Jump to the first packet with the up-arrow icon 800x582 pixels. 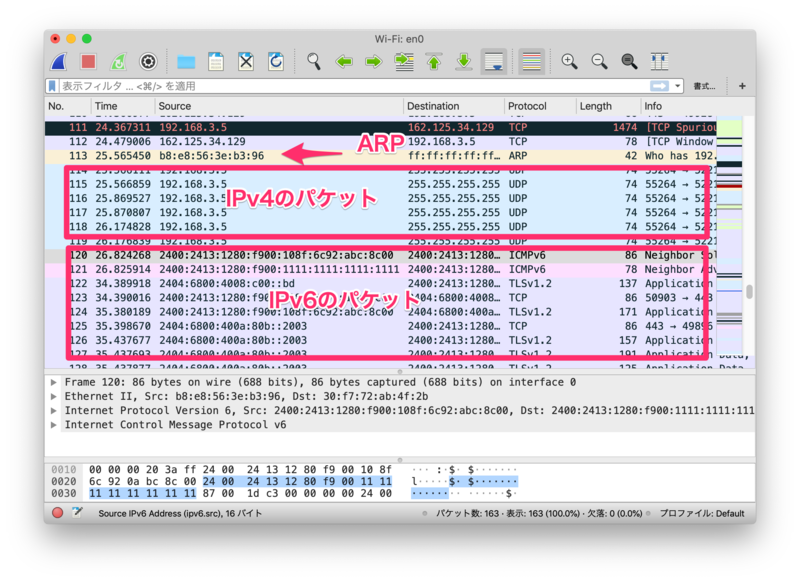[x=434, y=62]
